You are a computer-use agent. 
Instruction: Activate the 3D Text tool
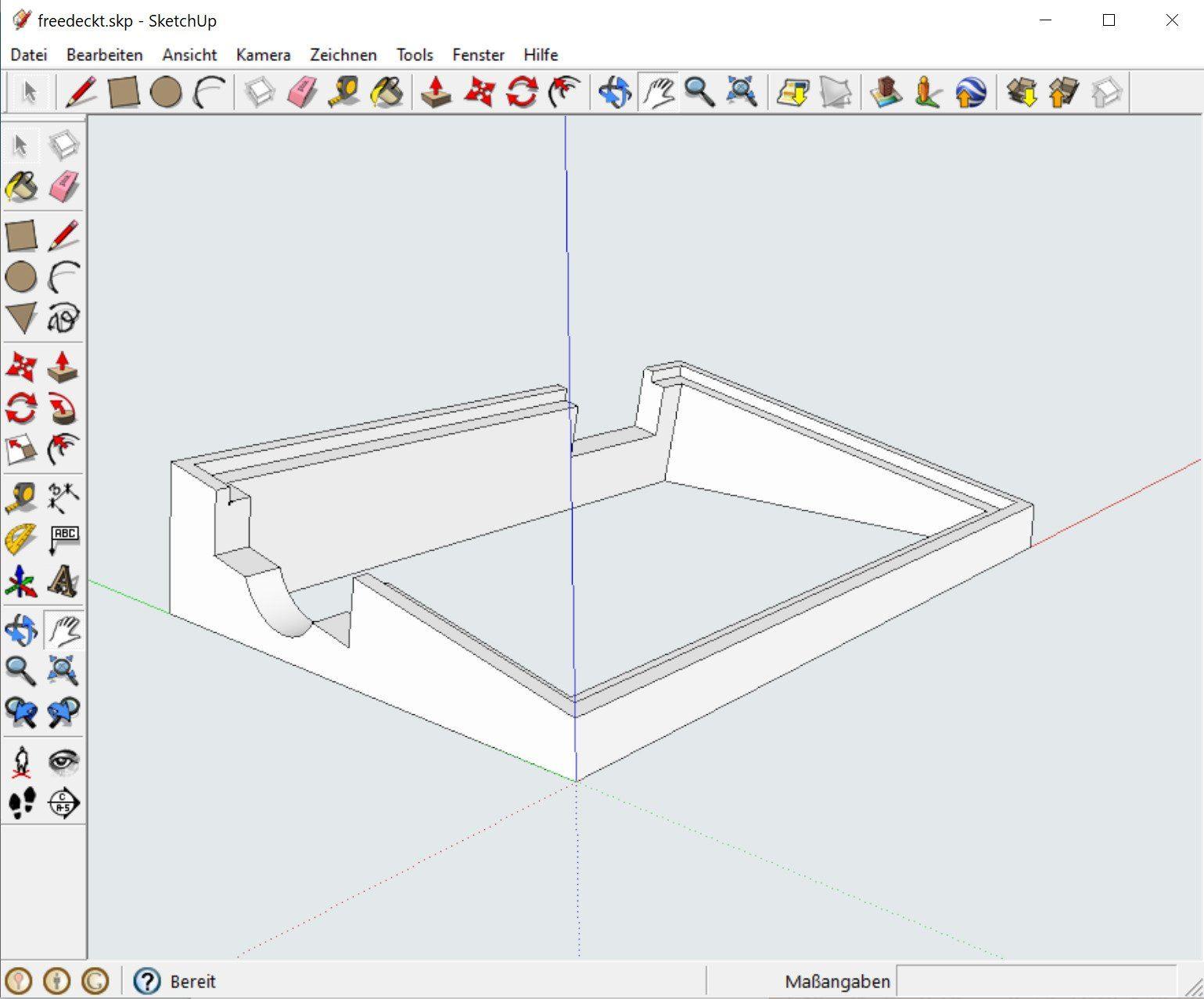click(x=63, y=581)
